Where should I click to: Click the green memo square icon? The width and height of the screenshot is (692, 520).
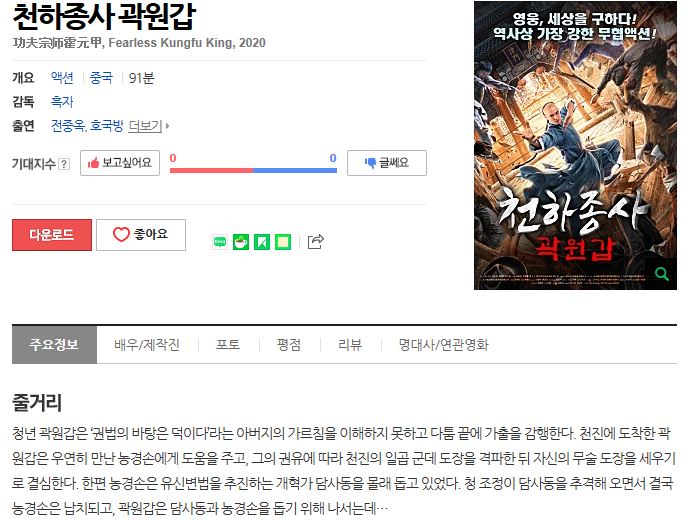pos(283,242)
